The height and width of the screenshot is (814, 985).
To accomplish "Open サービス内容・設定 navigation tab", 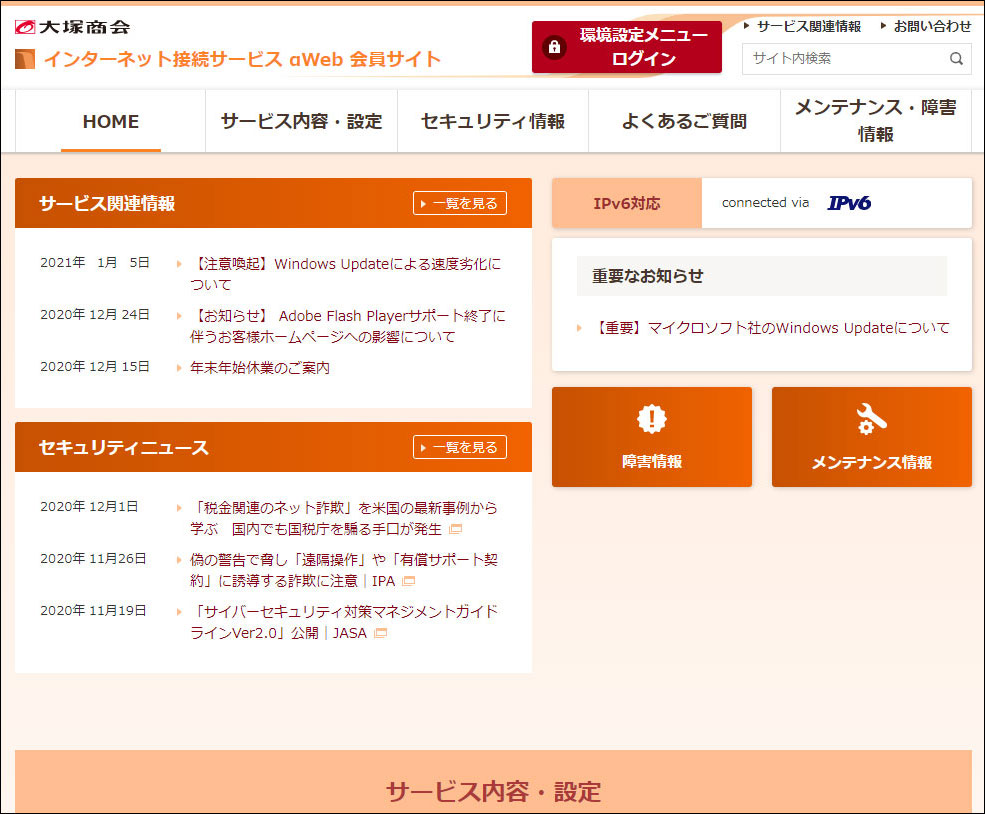I will point(301,121).
